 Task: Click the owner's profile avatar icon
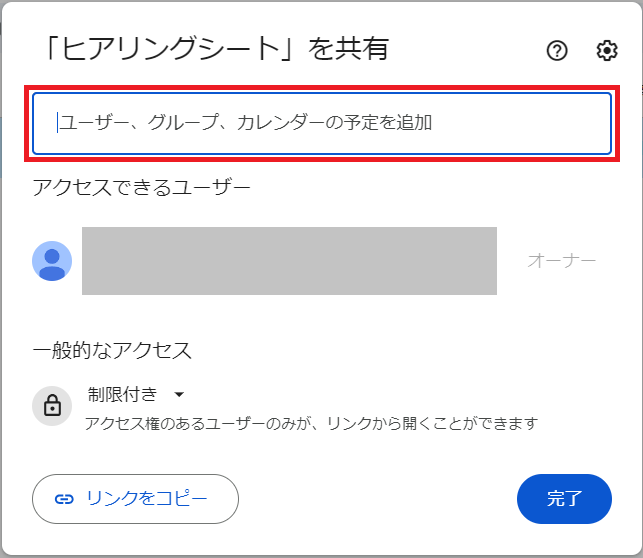click(52, 261)
